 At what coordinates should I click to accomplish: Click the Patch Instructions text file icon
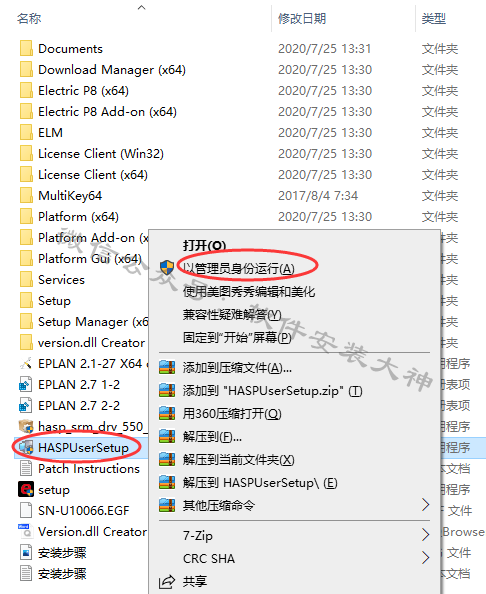(26, 469)
